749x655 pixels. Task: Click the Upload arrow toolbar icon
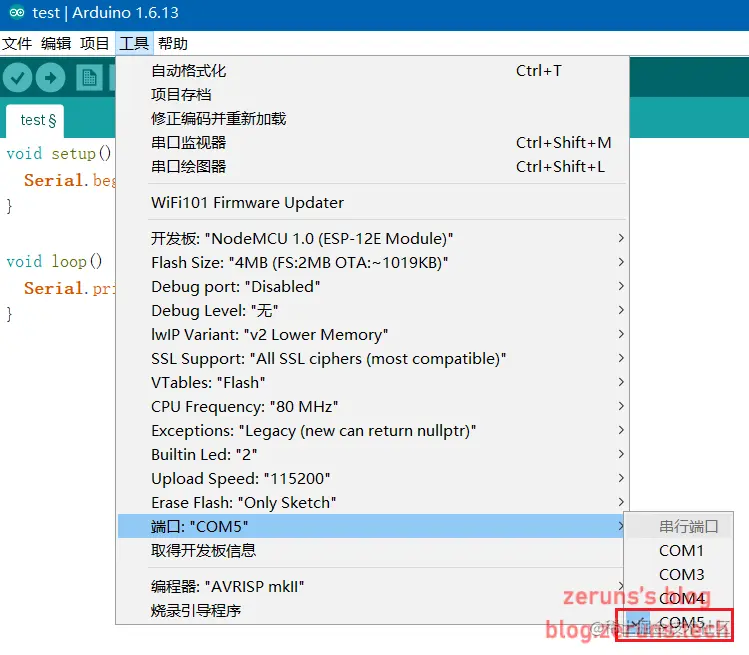pyautogui.click(x=51, y=77)
